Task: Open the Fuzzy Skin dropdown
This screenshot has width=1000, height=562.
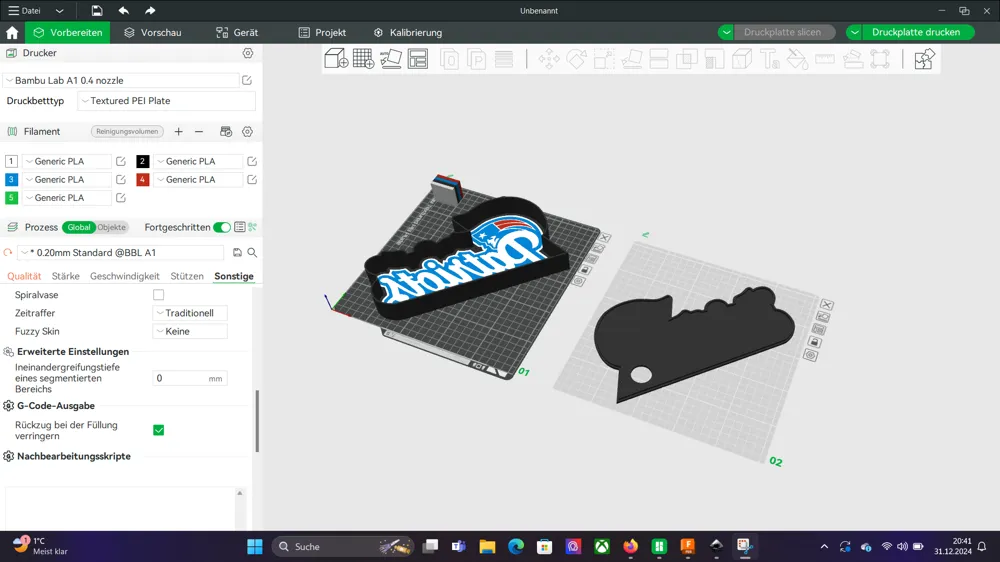Action: coord(190,331)
